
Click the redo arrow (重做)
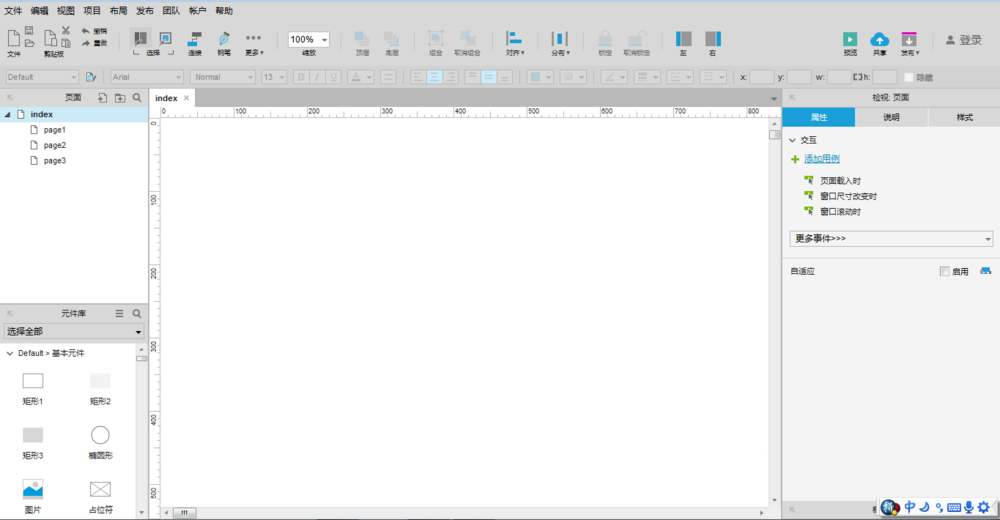click(x=85, y=43)
